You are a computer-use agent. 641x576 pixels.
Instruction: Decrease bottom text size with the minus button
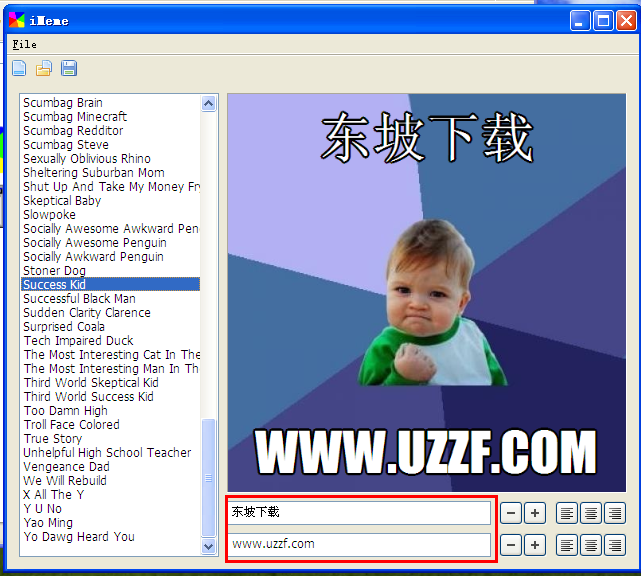[511, 545]
